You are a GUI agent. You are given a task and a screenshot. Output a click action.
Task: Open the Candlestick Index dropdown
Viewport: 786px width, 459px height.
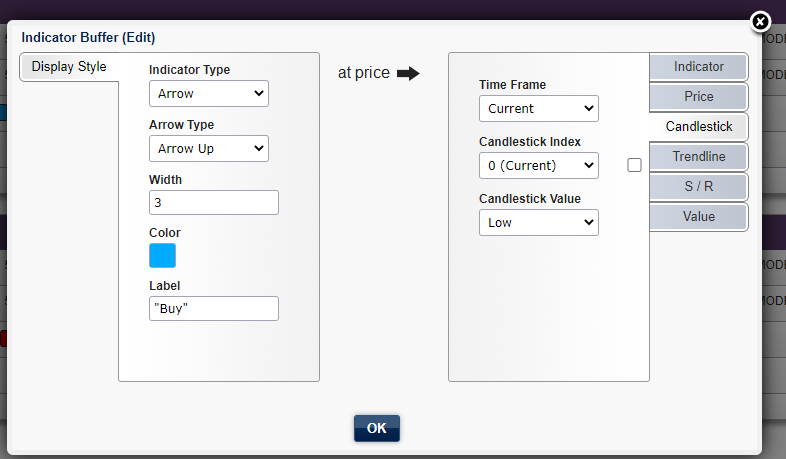pyautogui.click(x=538, y=165)
